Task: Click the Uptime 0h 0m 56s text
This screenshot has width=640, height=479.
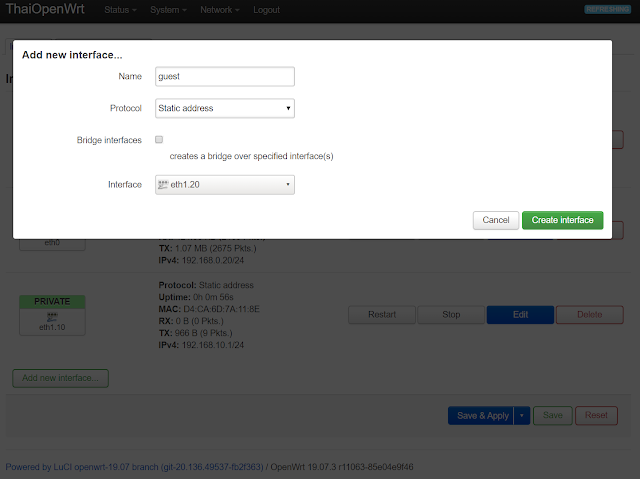Action: (x=196, y=297)
